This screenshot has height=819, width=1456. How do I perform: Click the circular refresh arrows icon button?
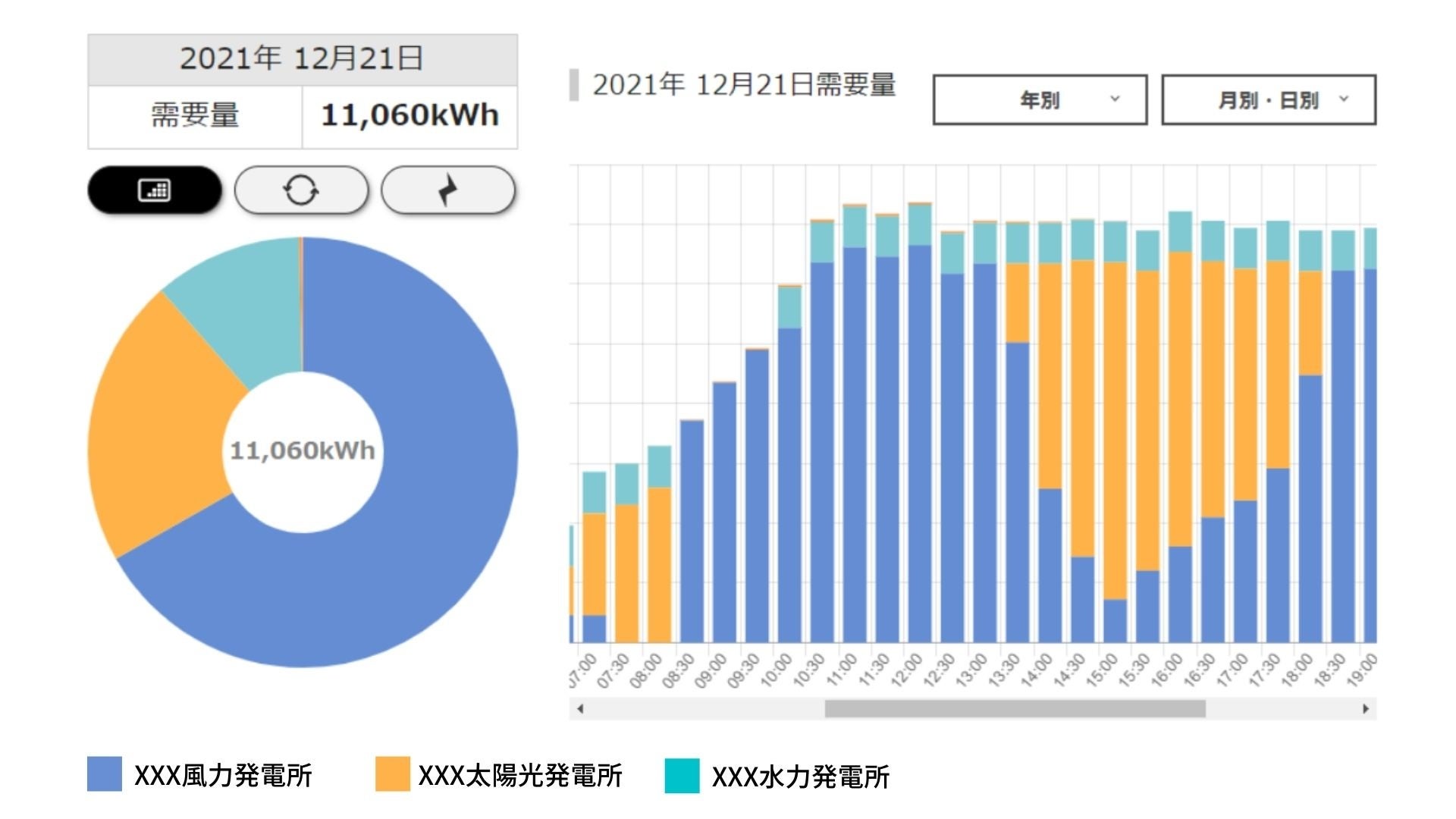pos(301,190)
